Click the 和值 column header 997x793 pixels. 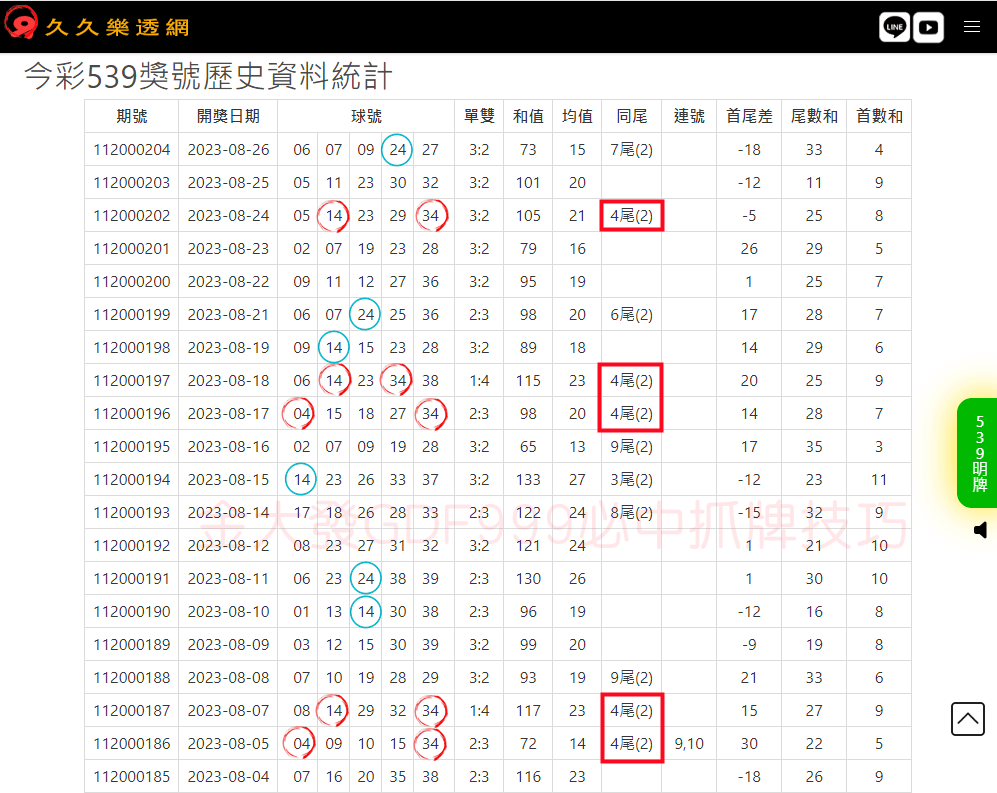coord(527,116)
